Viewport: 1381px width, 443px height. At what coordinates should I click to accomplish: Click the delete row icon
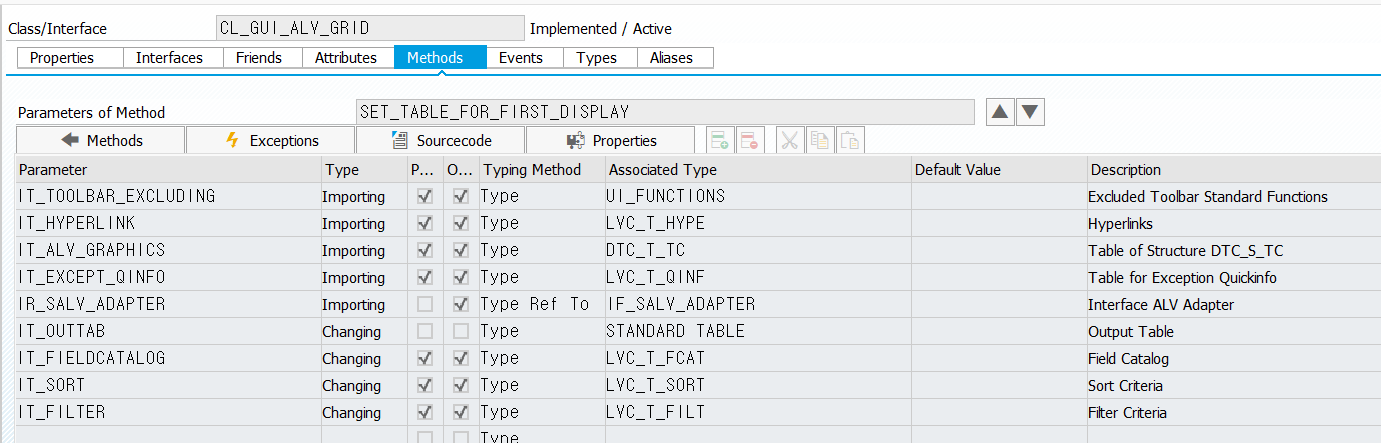pyautogui.click(x=751, y=140)
